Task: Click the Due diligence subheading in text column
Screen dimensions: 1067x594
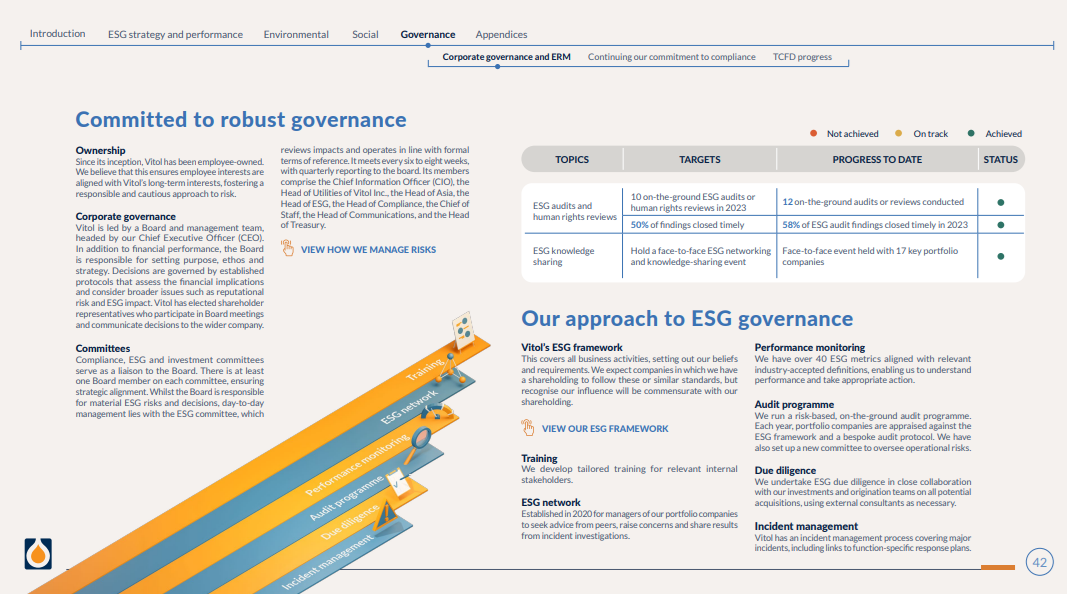Action: [785, 470]
